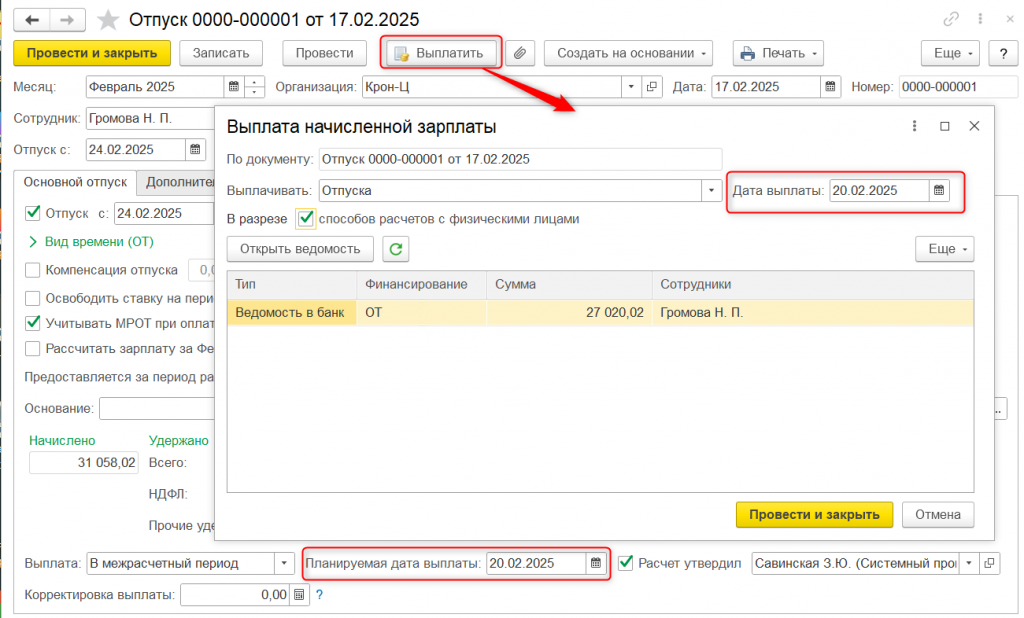Open the dialog's three-dot menu
The image size is (1024, 618).
pyautogui.click(x=914, y=125)
